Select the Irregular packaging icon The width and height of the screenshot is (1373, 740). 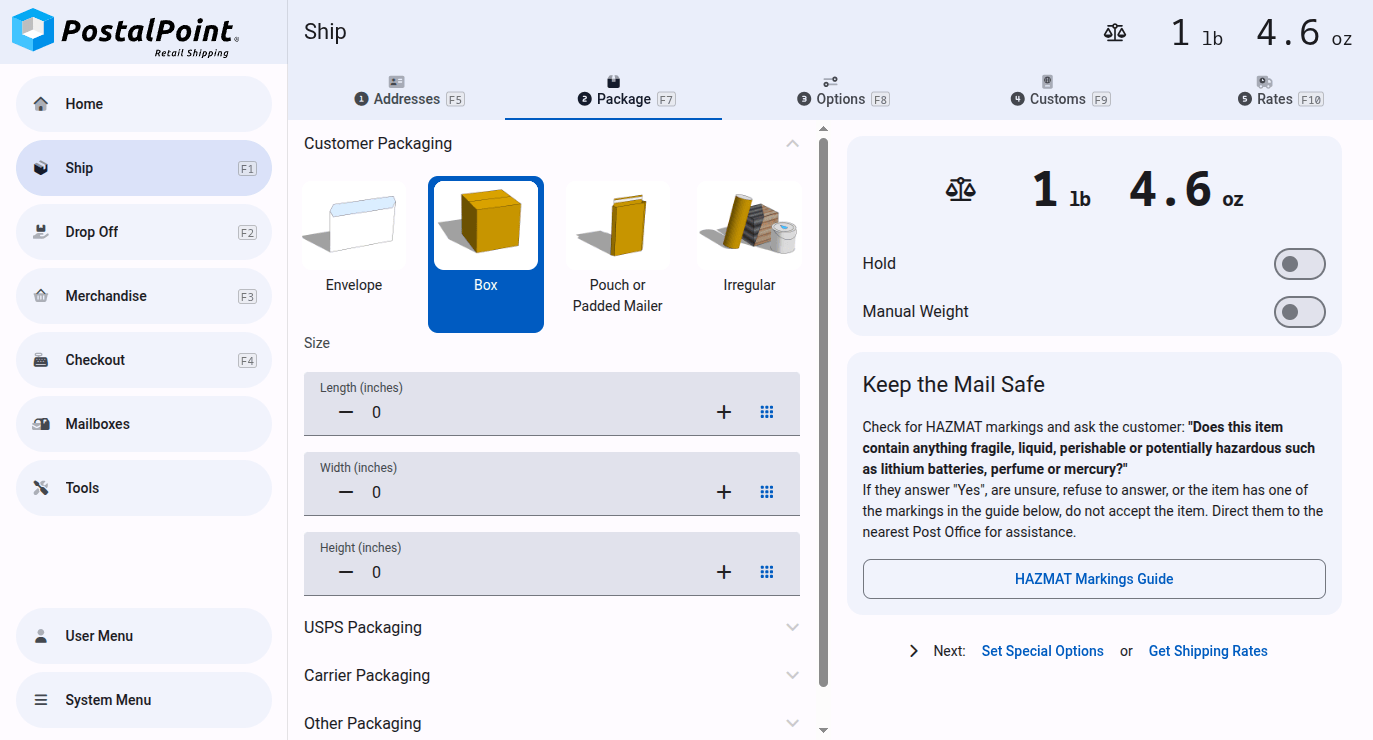tap(749, 227)
